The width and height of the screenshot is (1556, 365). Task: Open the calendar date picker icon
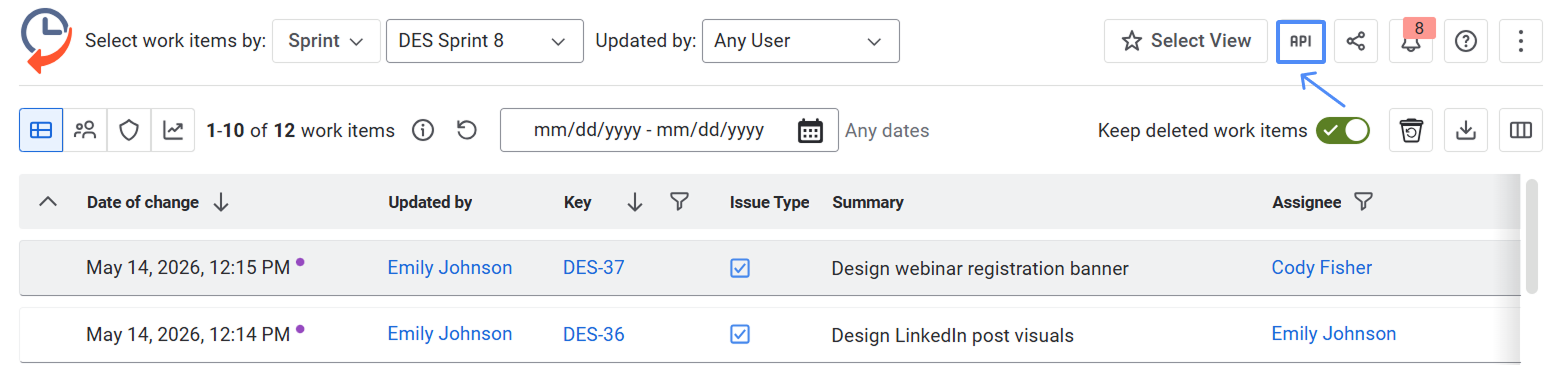coord(811,131)
